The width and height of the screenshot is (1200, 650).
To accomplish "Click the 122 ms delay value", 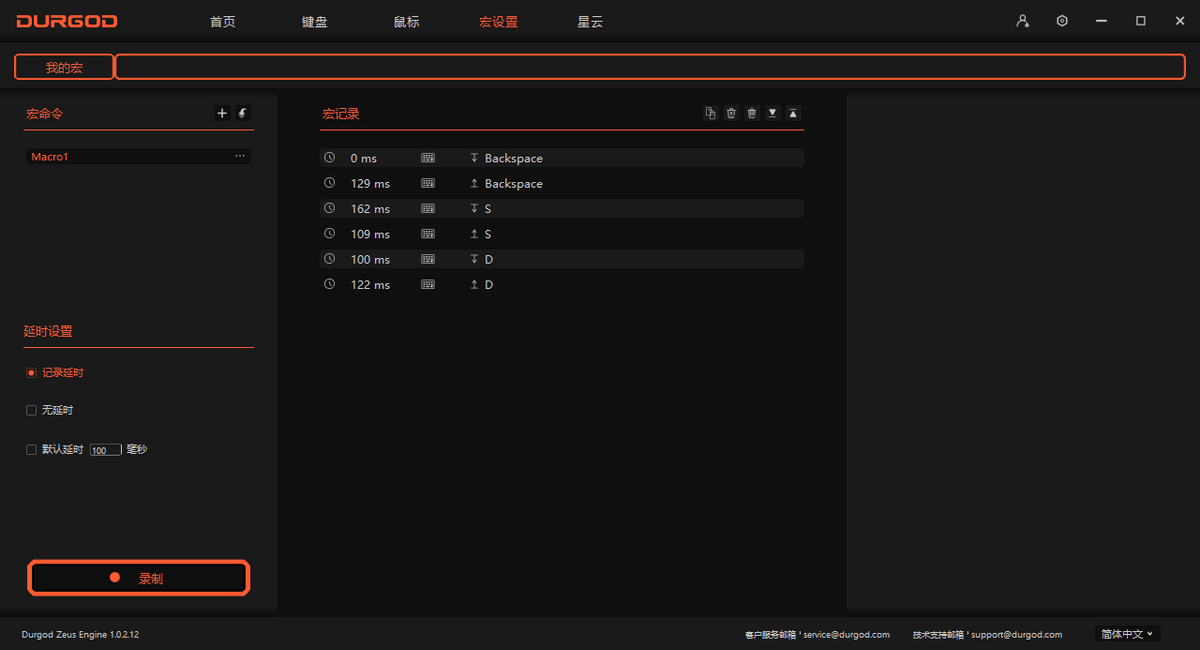I will [370, 284].
